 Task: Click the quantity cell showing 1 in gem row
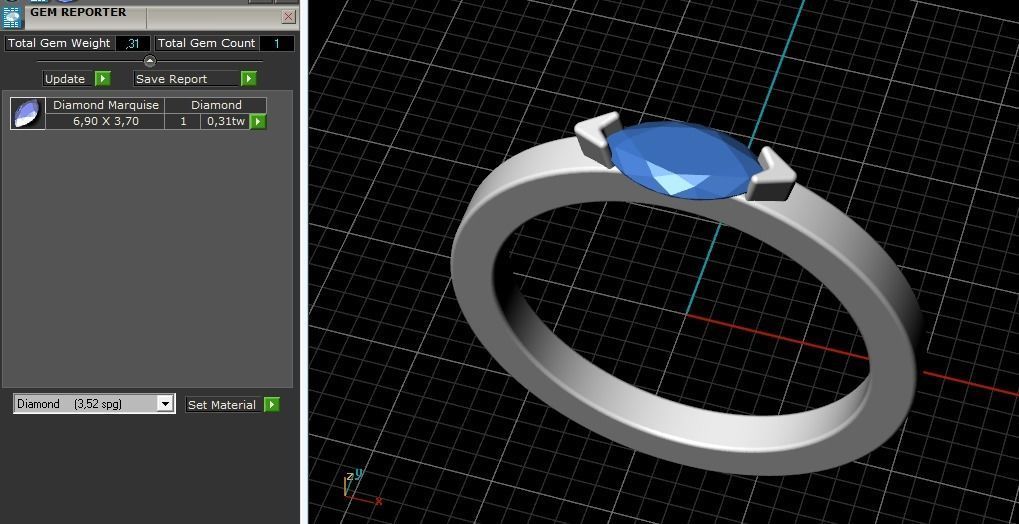pos(183,122)
